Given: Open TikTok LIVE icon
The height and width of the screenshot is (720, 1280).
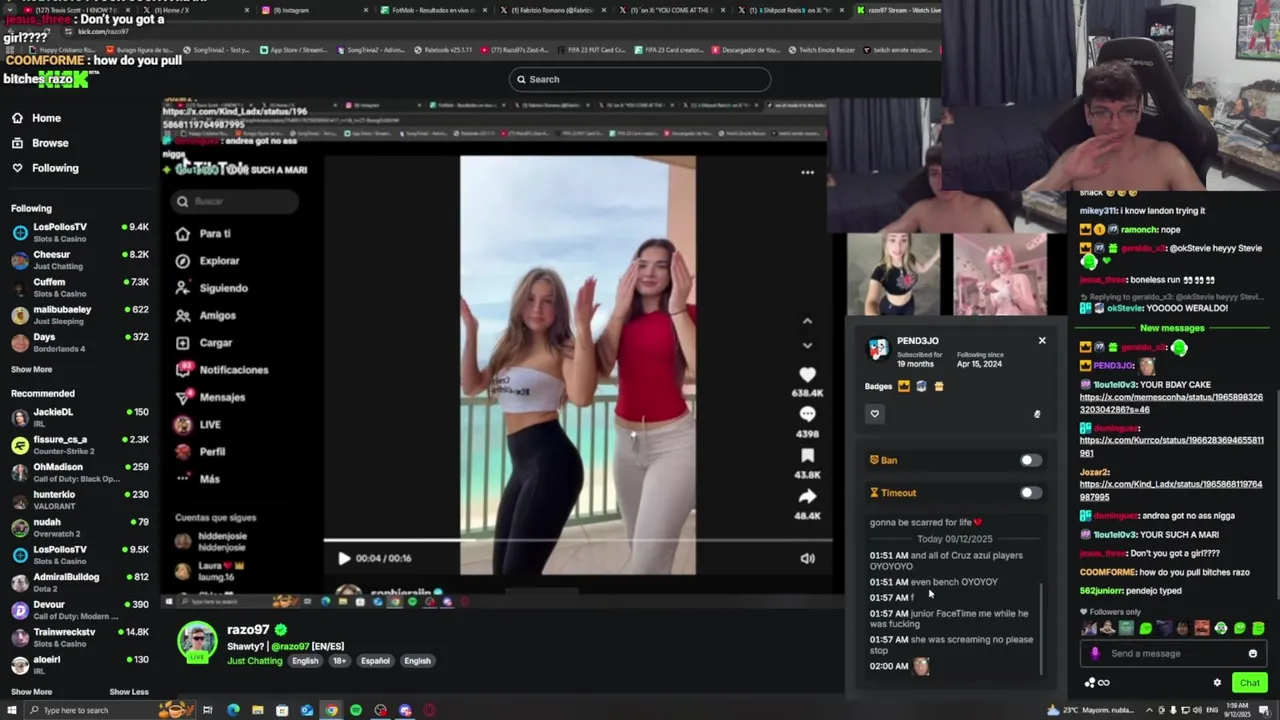Looking at the screenshot, I should click(x=182, y=425).
